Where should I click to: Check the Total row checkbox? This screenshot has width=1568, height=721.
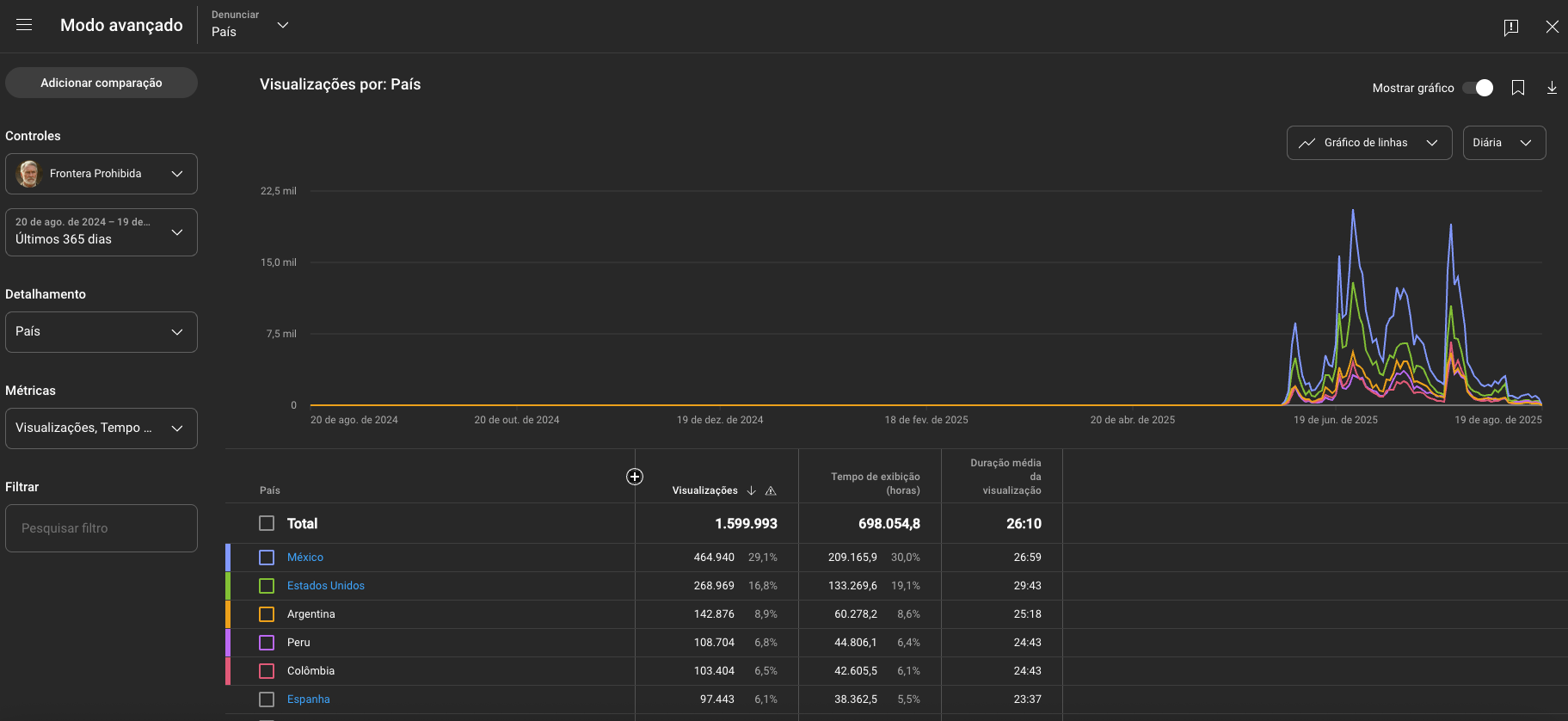point(267,523)
